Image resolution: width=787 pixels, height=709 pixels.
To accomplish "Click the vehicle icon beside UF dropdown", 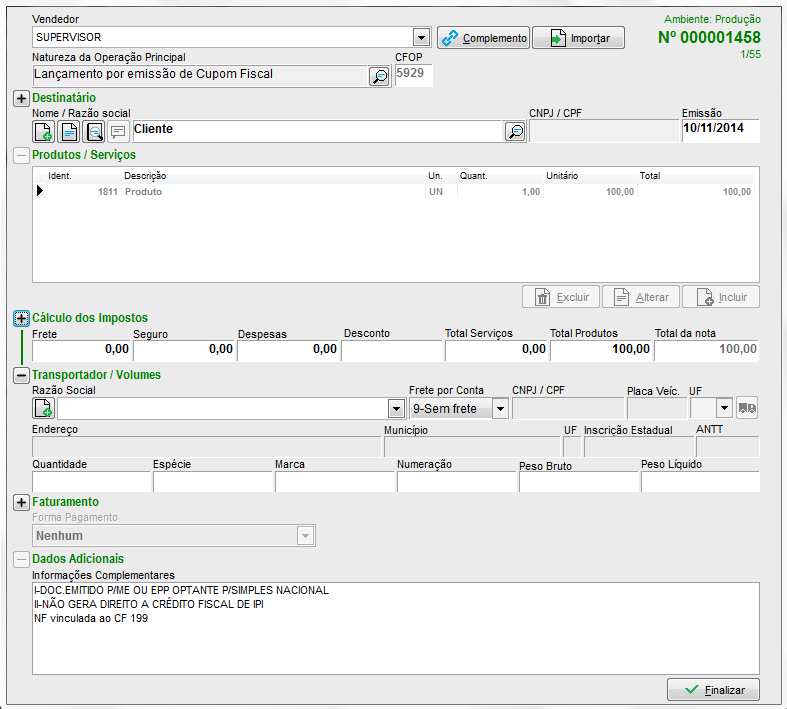I will pos(748,408).
